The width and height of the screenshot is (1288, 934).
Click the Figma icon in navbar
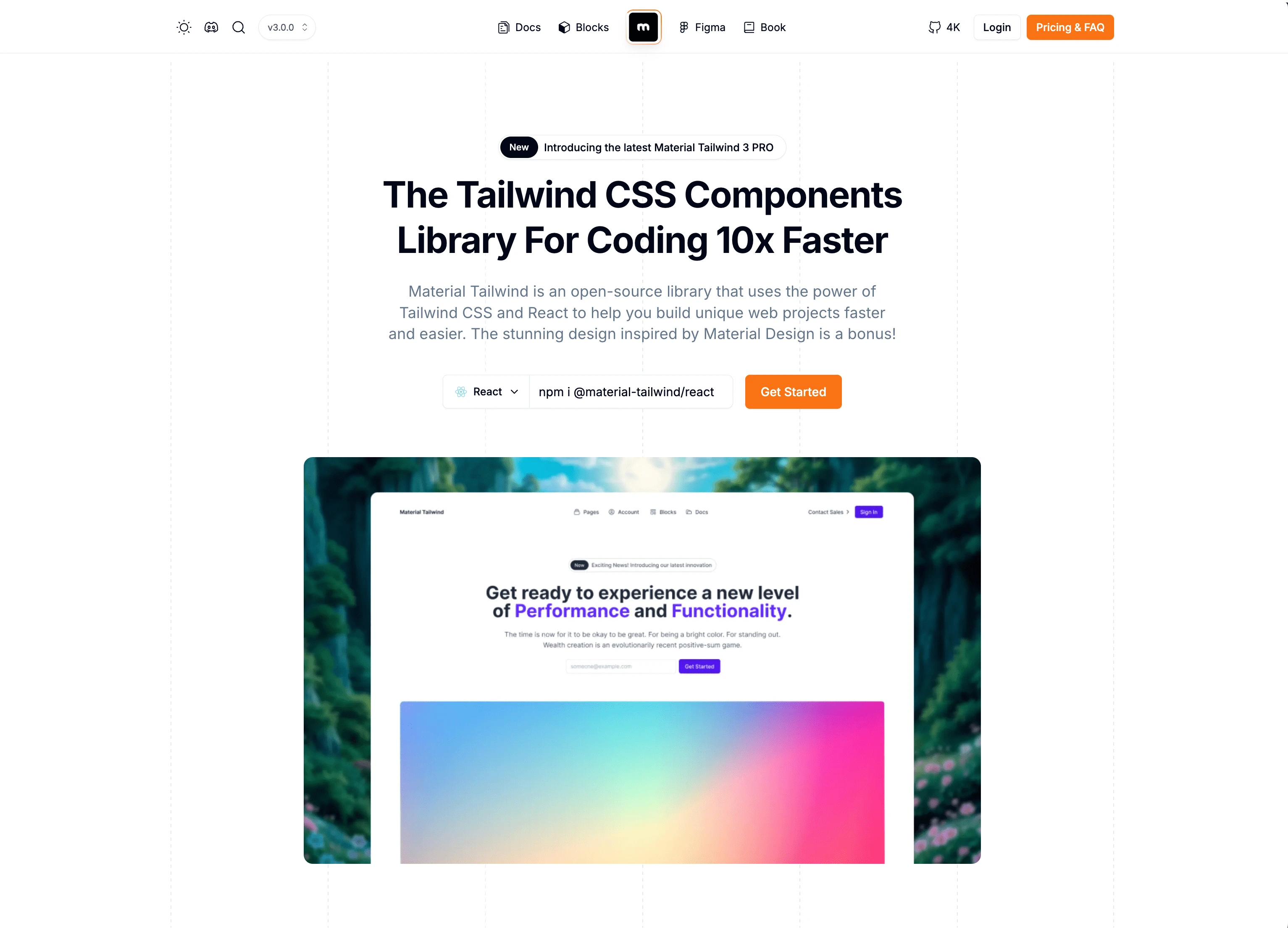pyautogui.click(x=683, y=27)
